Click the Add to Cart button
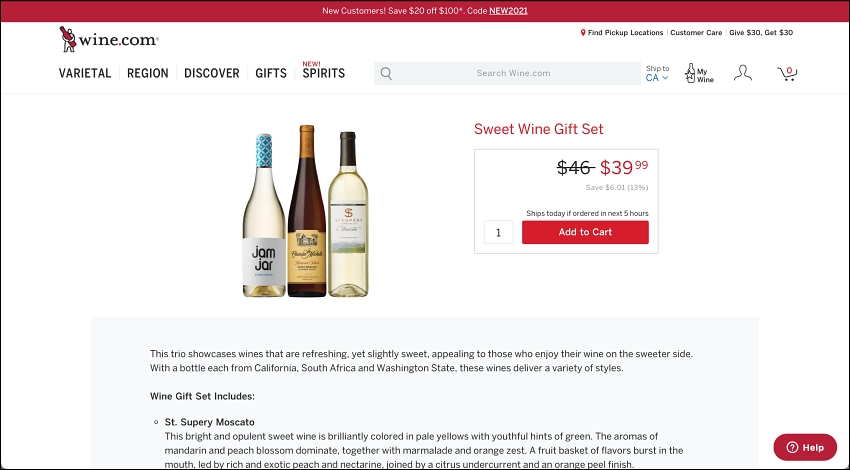The width and height of the screenshot is (850, 470). (x=585, y=232)
